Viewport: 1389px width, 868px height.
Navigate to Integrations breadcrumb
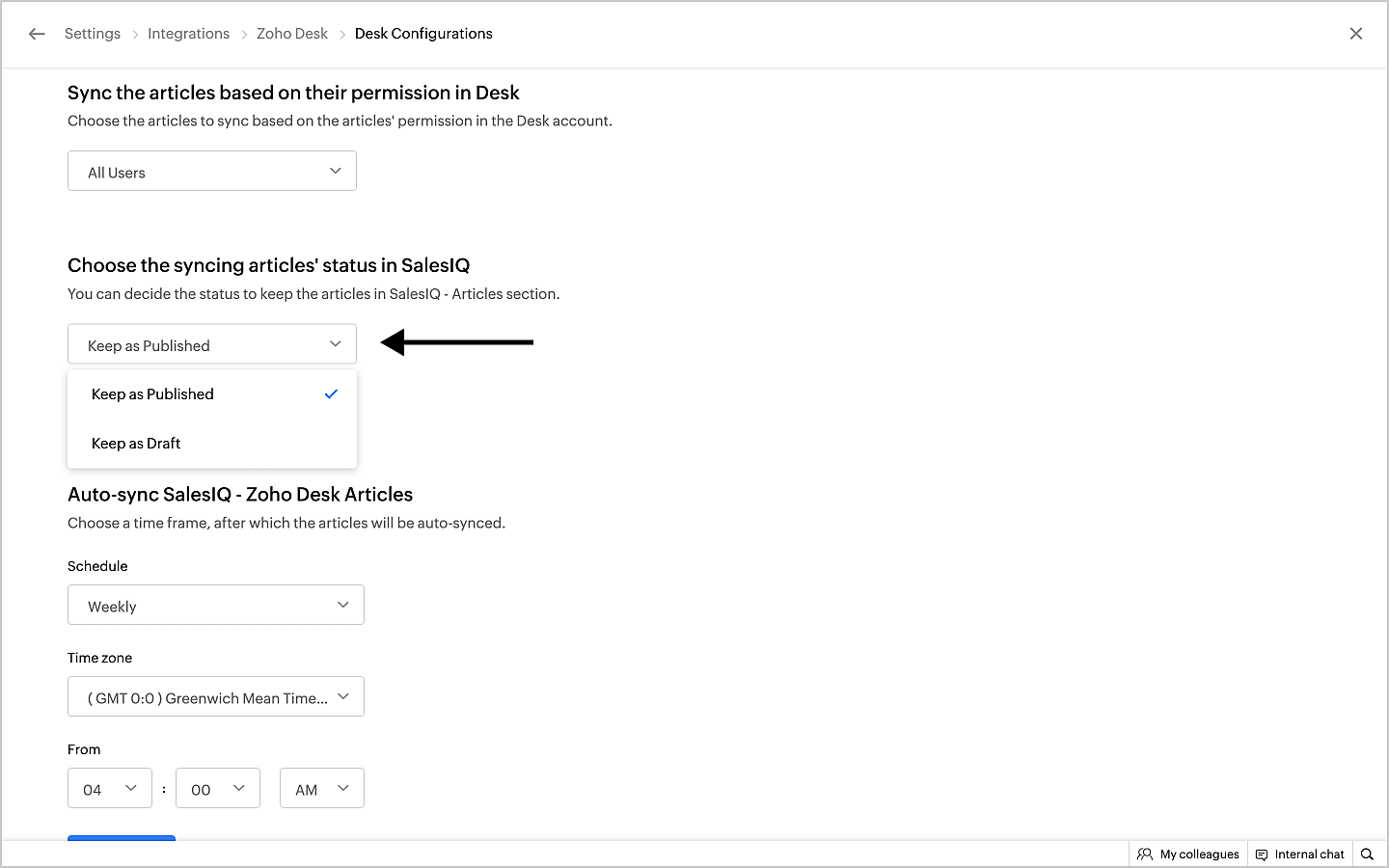click(x=188, y=34)
